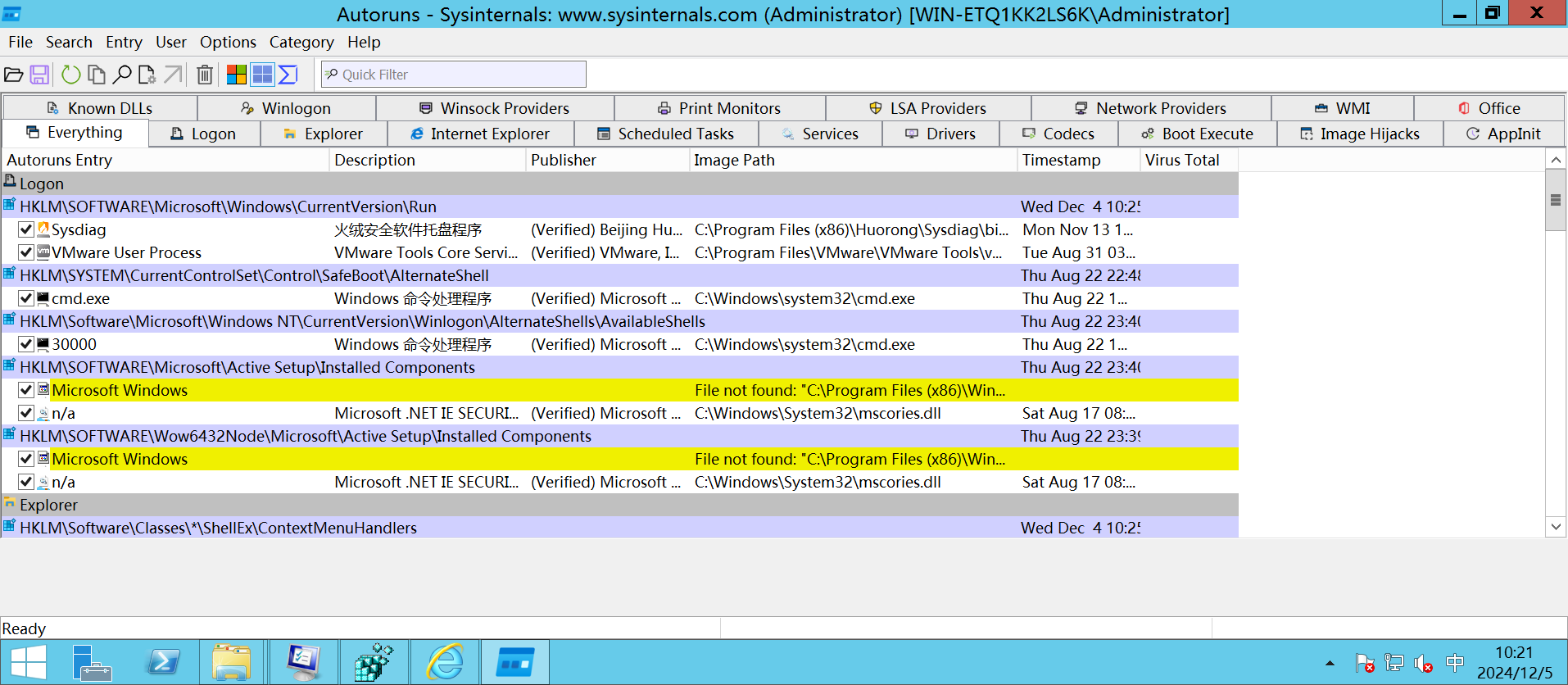Uncheck Wow6432Node Microsoft Windows entry
This screenshot has height=685, width=1568.
coord(26,459)
